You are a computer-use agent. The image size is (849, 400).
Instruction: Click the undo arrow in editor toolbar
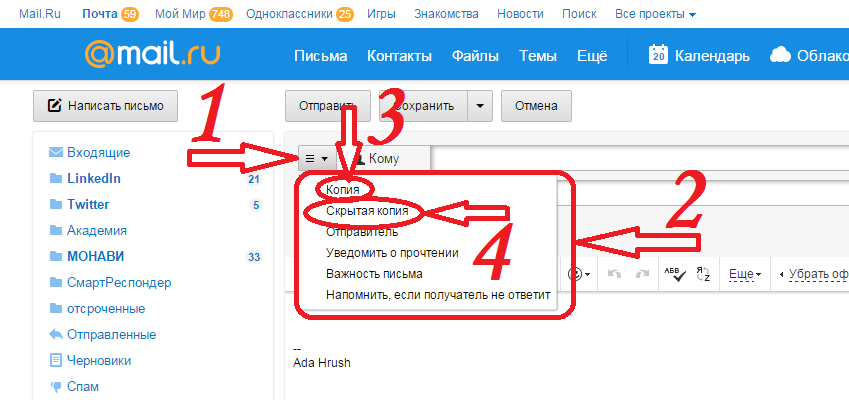614,274
